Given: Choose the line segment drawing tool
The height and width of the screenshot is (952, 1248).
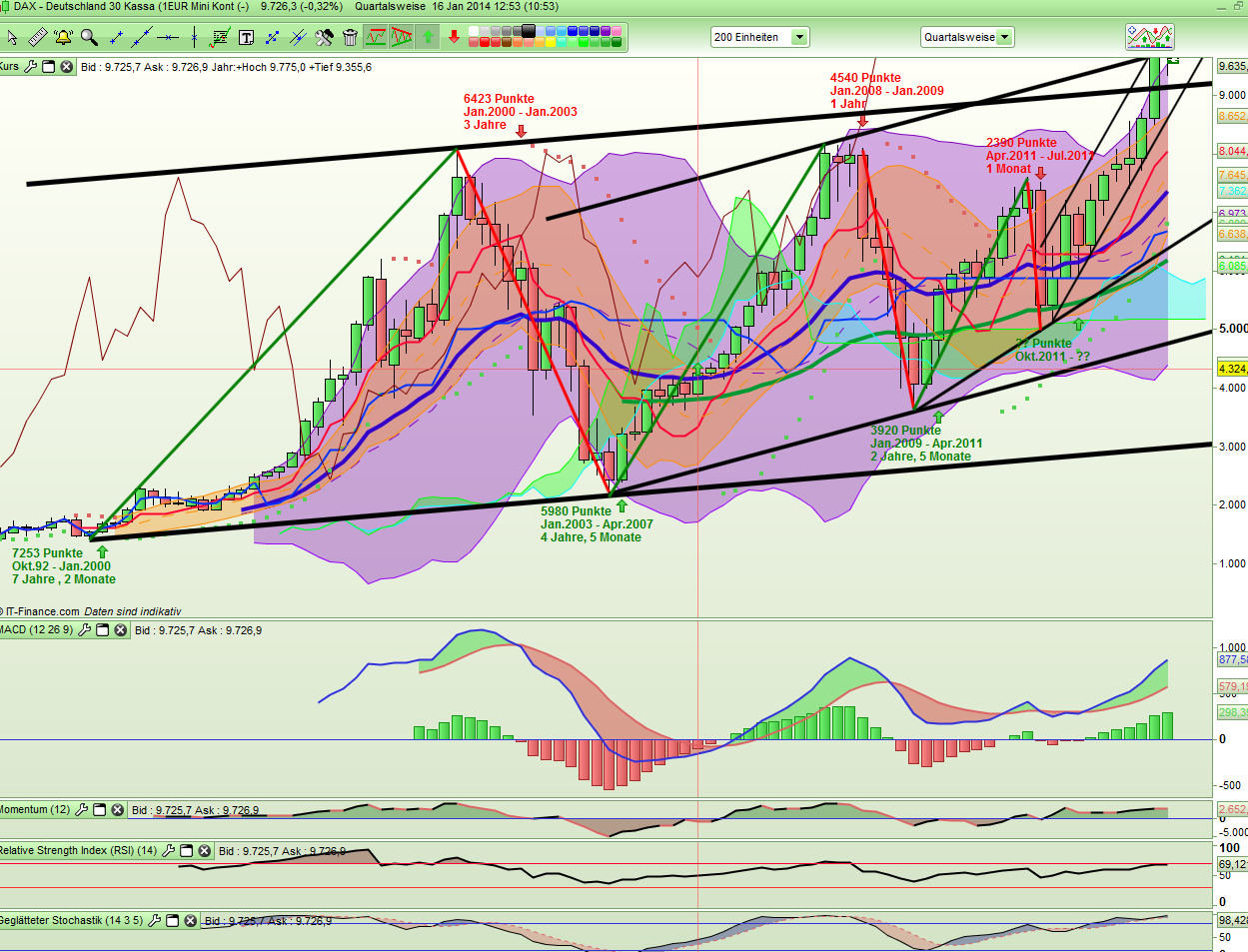Looking at the screenshot, I should [116, 37].
